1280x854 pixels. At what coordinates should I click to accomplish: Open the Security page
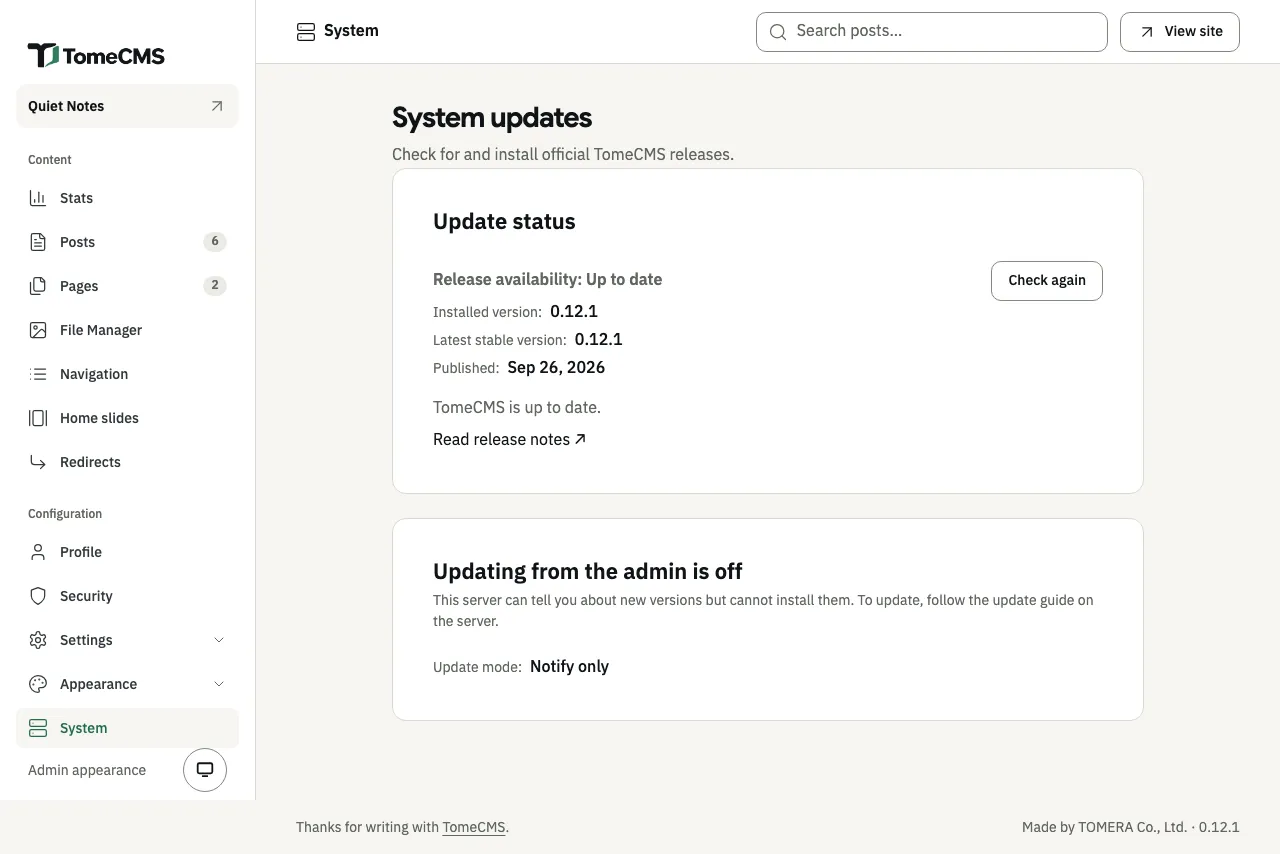[127, 596]
